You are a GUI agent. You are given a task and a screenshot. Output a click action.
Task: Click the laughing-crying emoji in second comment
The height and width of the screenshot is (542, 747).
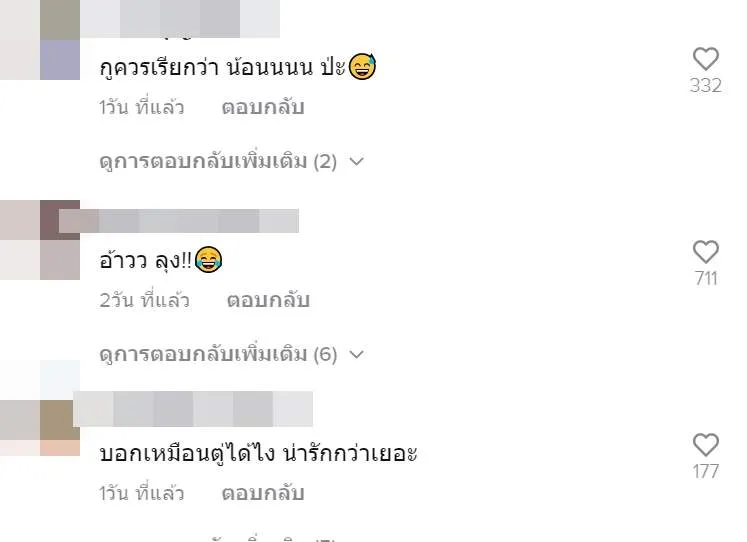click(209, 260)
